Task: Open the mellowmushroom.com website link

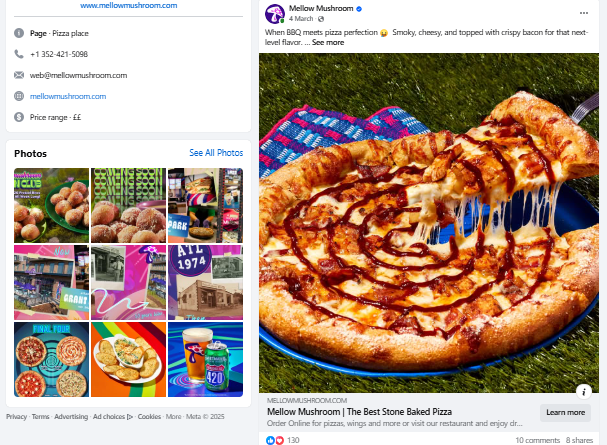Action: click(67, 96)
